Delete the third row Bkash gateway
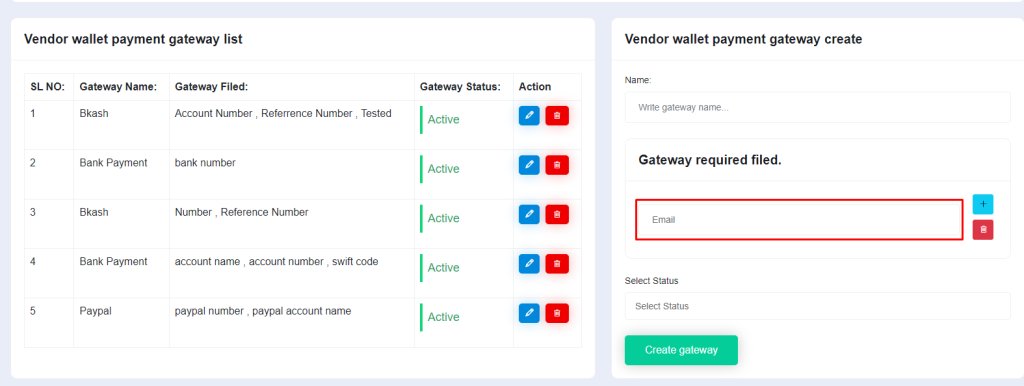Image resolution: width=1024 pixels, height=386 pixels. 557,214
